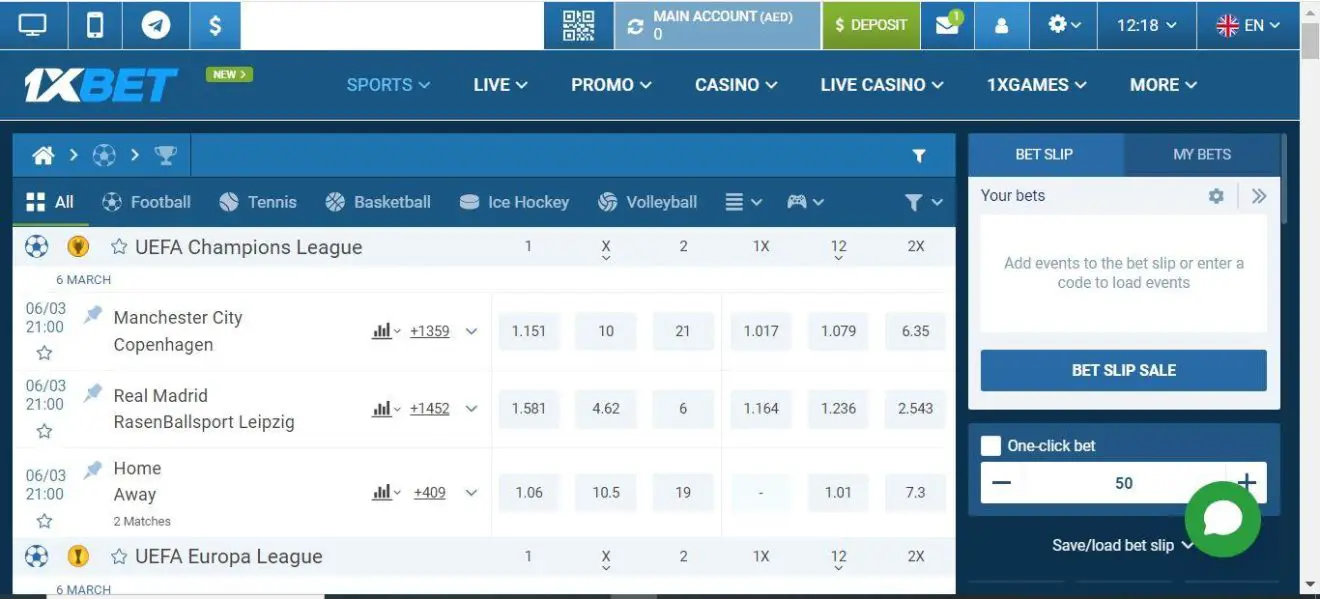Switch to the MY BETS tab

[x=1201, y=154]
